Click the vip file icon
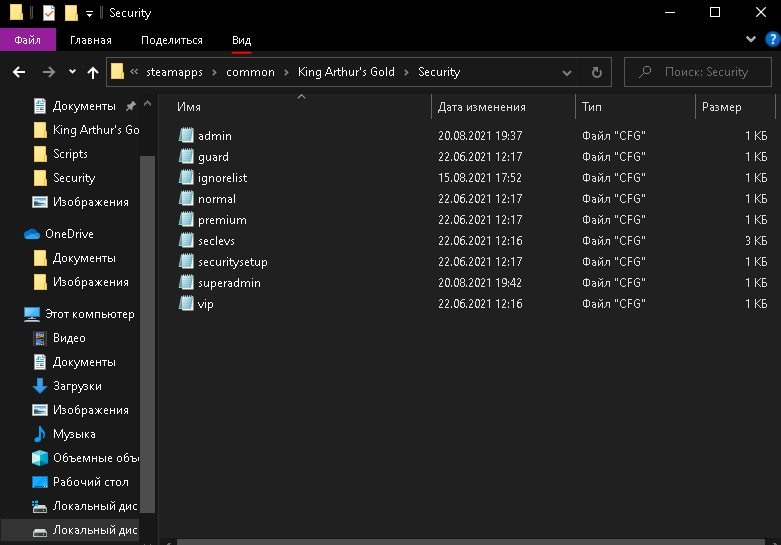 186,303
